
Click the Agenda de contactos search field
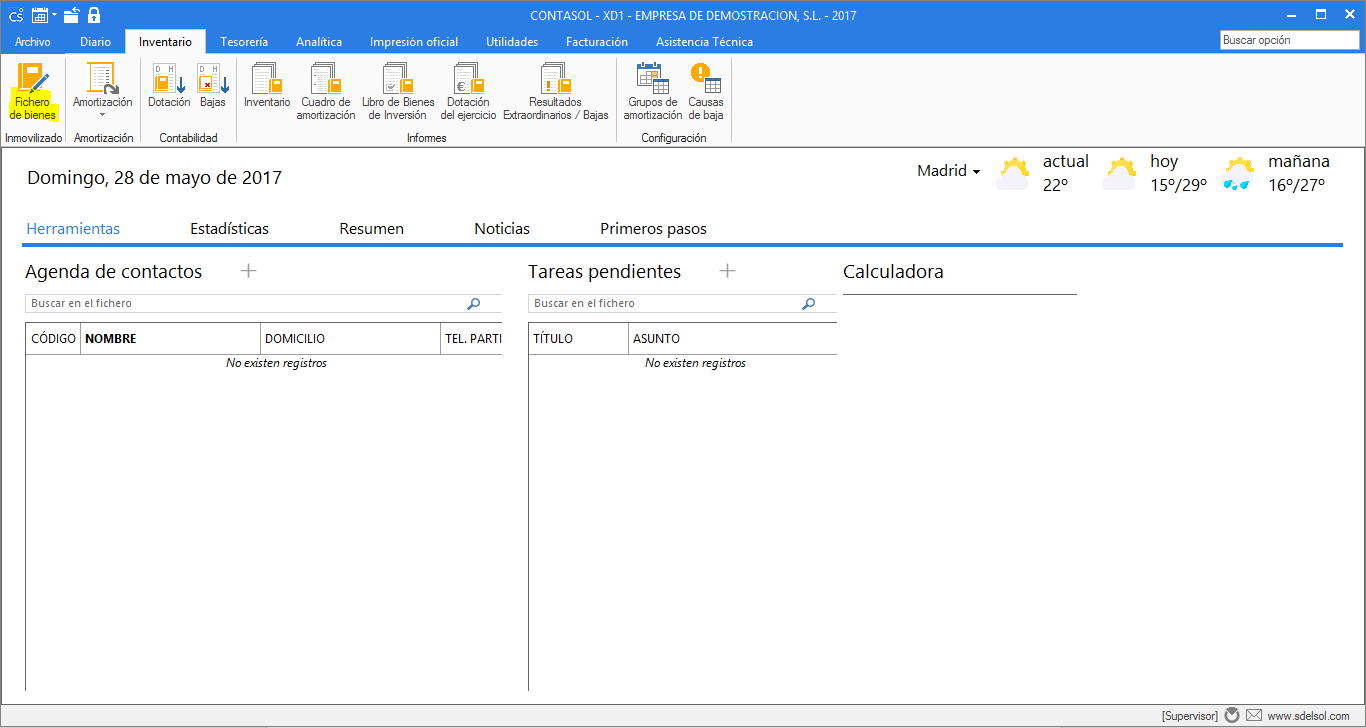[263, 303]
